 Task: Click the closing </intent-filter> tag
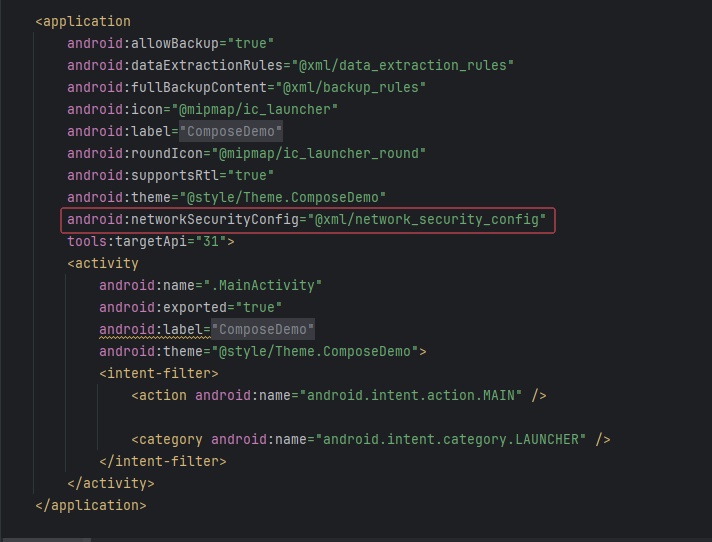[x=163, y=462]
